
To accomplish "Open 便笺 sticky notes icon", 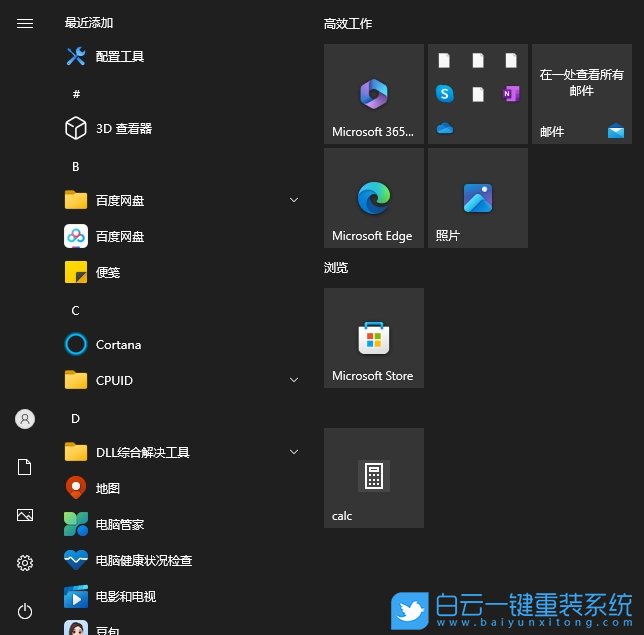I will [76, 272].
